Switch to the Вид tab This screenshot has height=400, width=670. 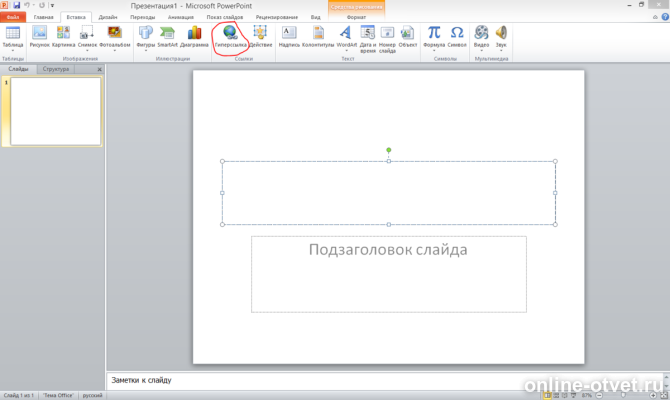(x=315, y=17)
